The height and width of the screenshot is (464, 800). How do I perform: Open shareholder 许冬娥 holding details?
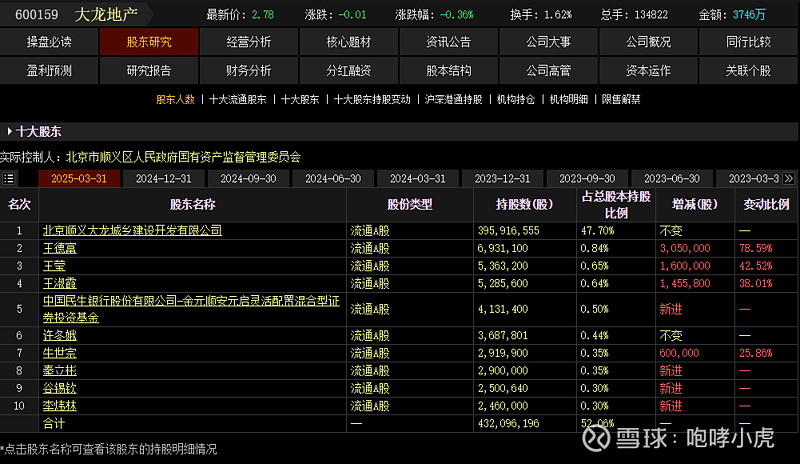(60, 335)
